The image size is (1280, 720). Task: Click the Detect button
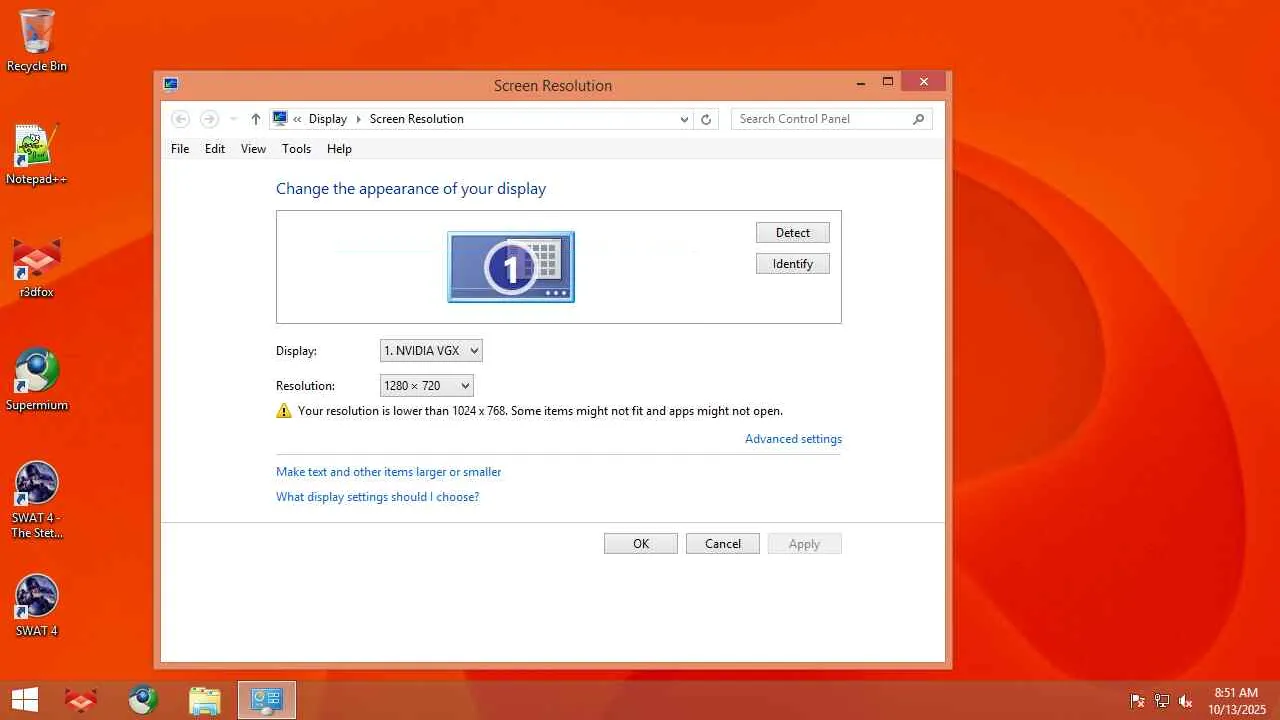793,233
